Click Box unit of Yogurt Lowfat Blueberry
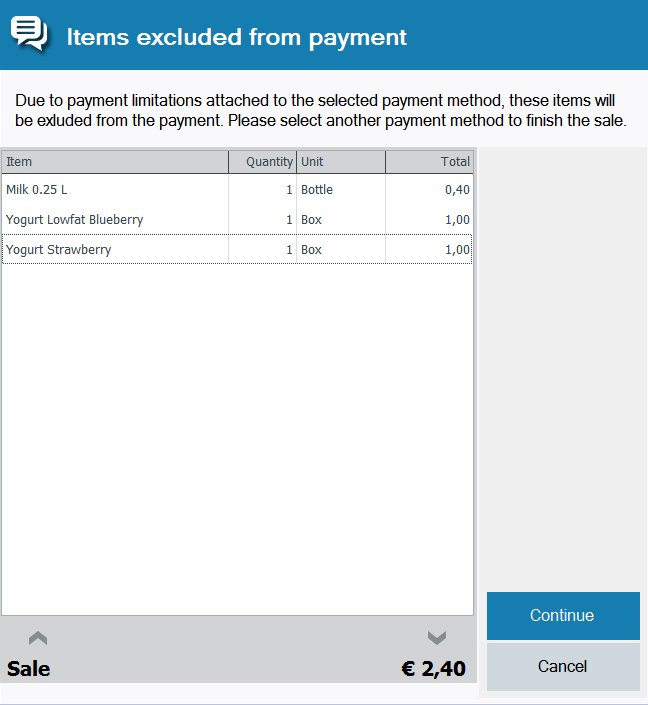This screenshot has height=705, width=648. click(311, 220)
